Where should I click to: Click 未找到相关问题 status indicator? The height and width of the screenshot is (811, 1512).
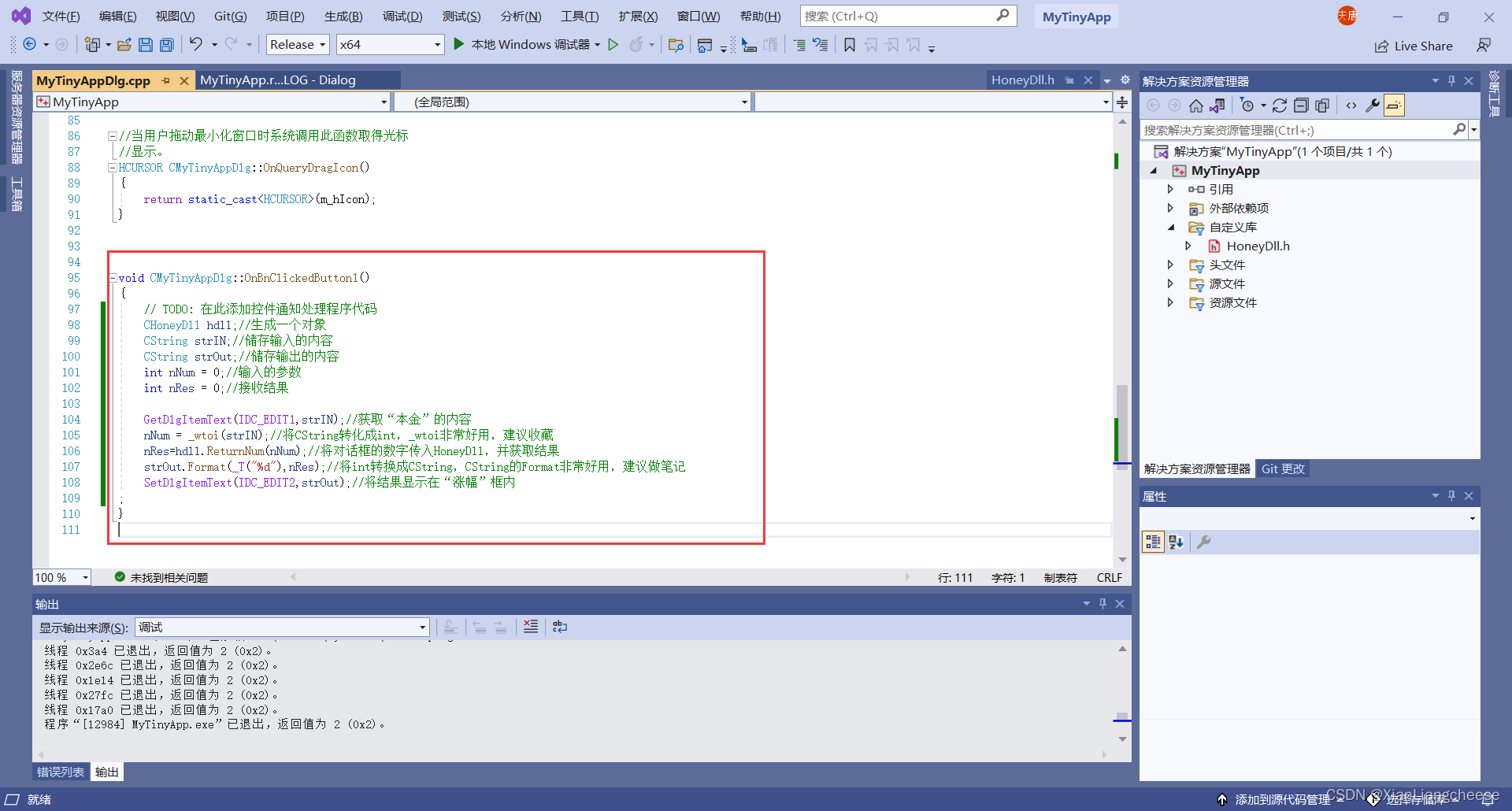[161, 577]
